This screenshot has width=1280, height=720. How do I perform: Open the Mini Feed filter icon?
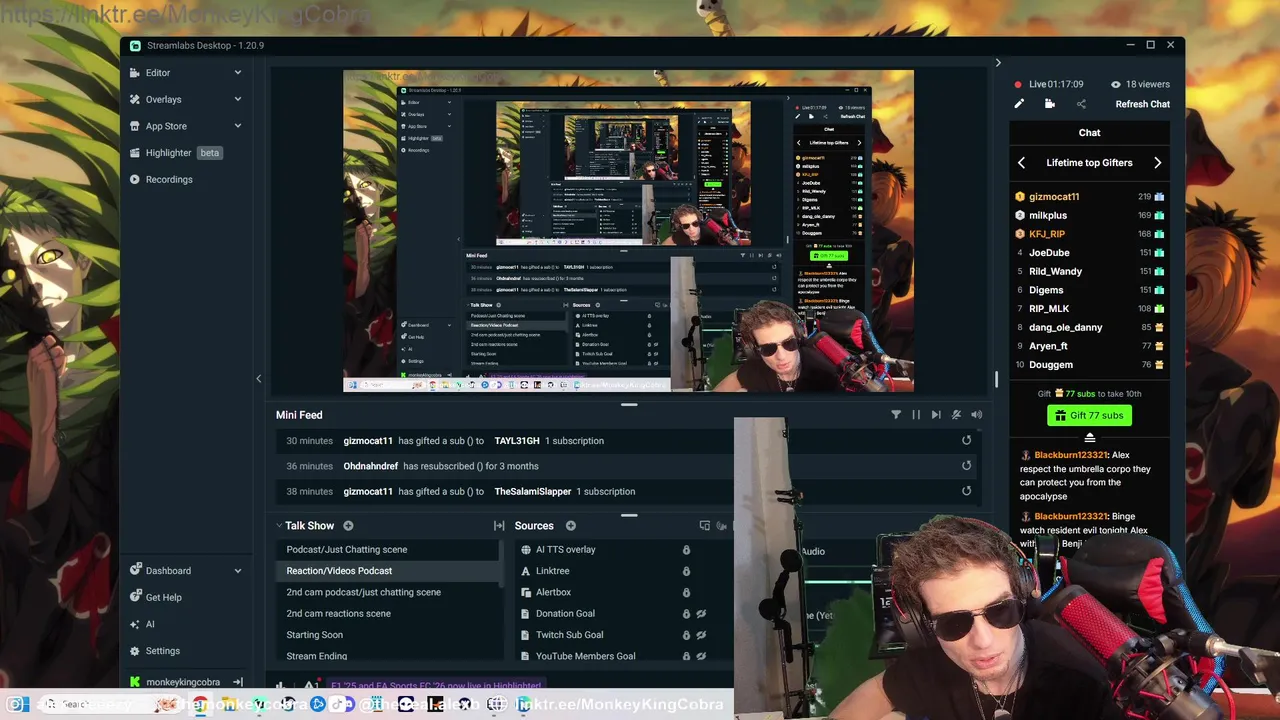coord(896,415)
